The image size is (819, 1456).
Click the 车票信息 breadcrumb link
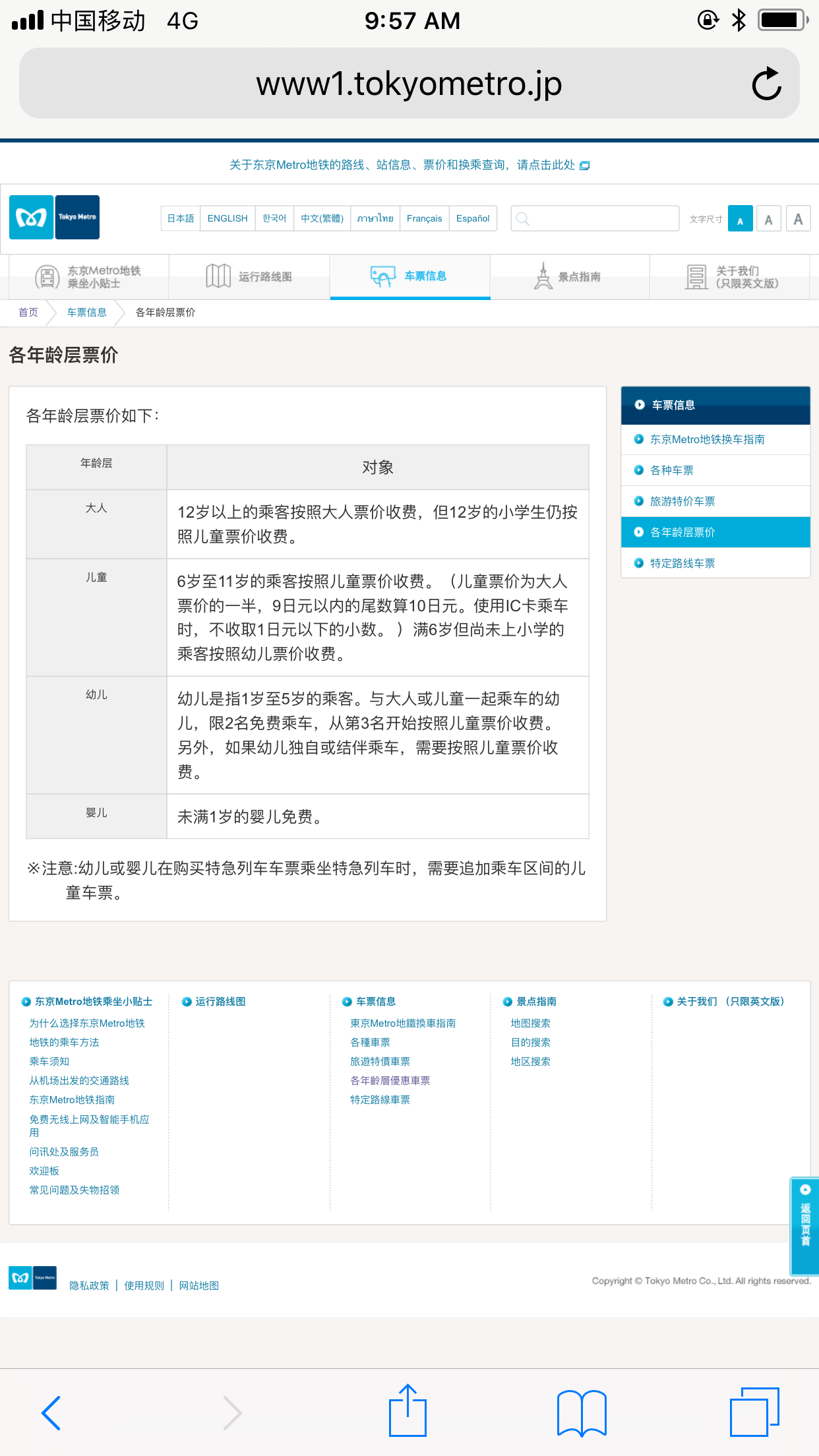pyautogui.click(x=86, y=313)
